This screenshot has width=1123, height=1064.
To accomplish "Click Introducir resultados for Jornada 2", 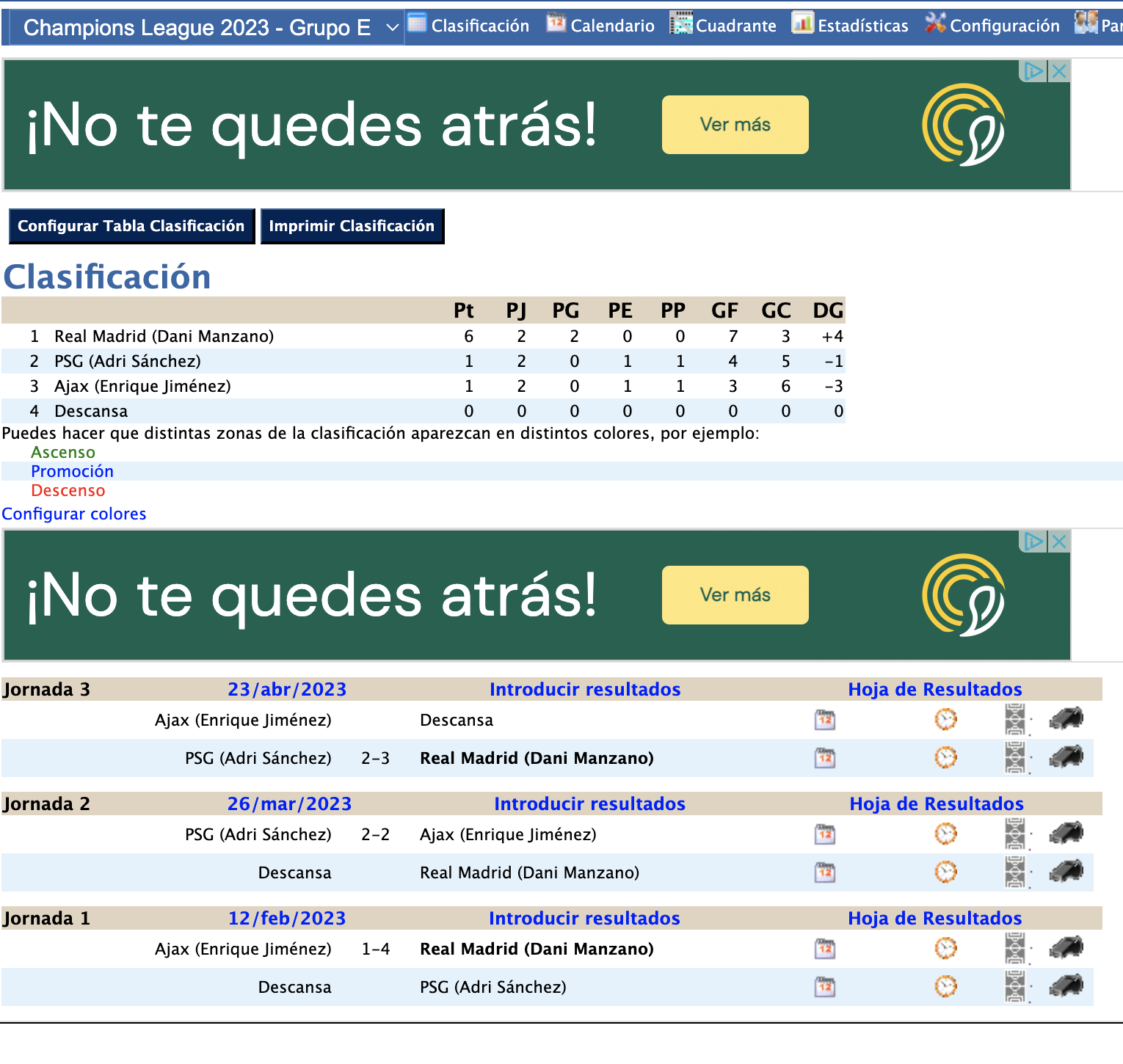I will click(x=589, y=804).
